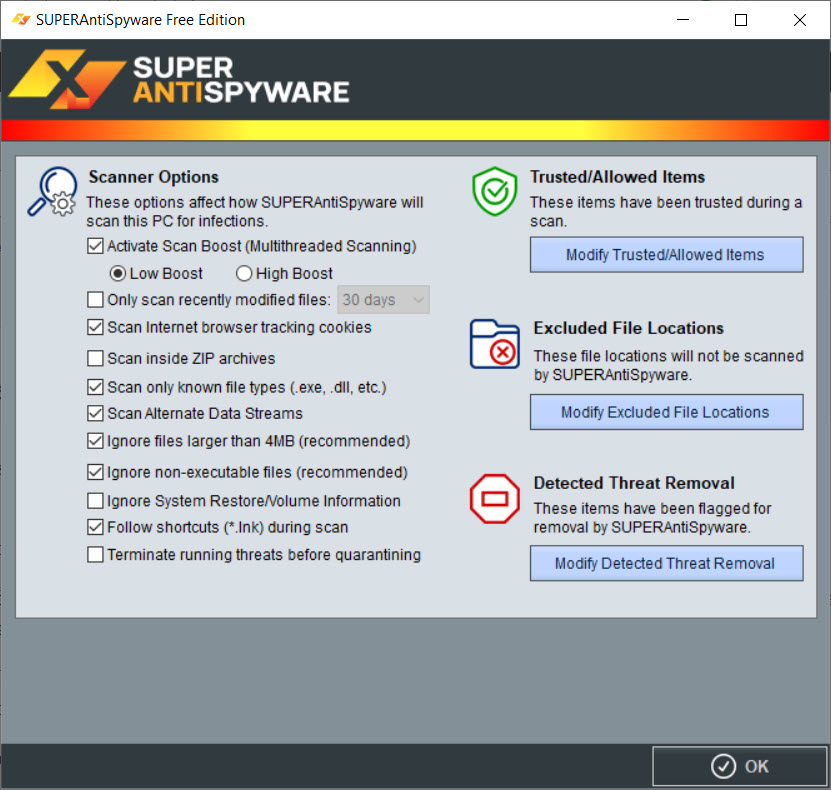Maximize the SUPERAntiSpyware window
The image size is (831, 790).
tap(741, 20)
